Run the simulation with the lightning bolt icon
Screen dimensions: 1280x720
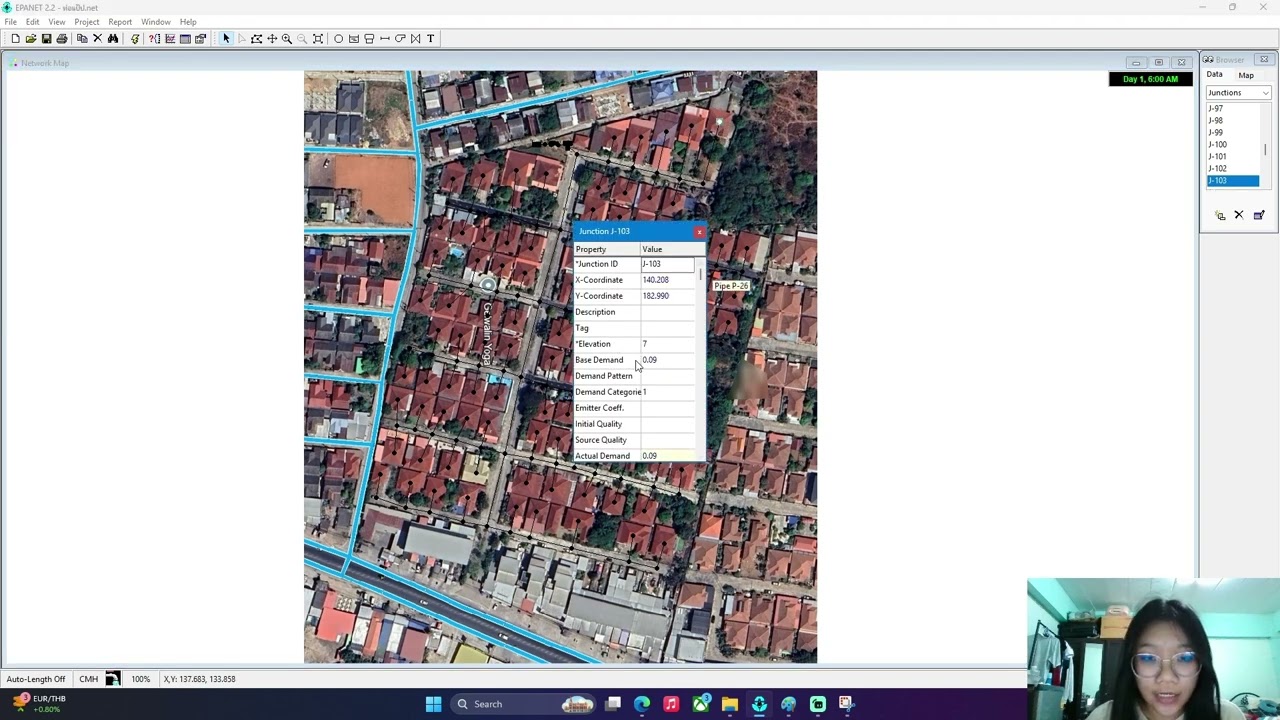pyautogui.click(x=135, y=39)
